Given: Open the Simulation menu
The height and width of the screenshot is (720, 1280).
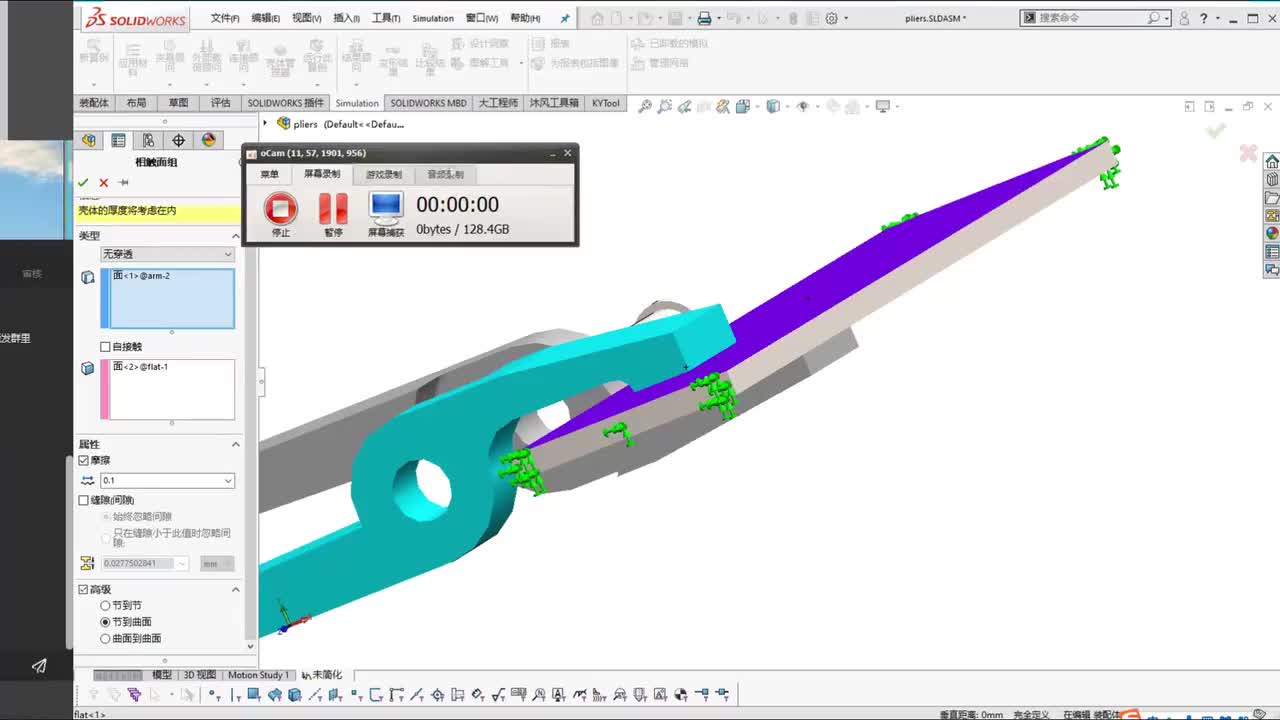Looking at the screenshot, I should 433,18.
